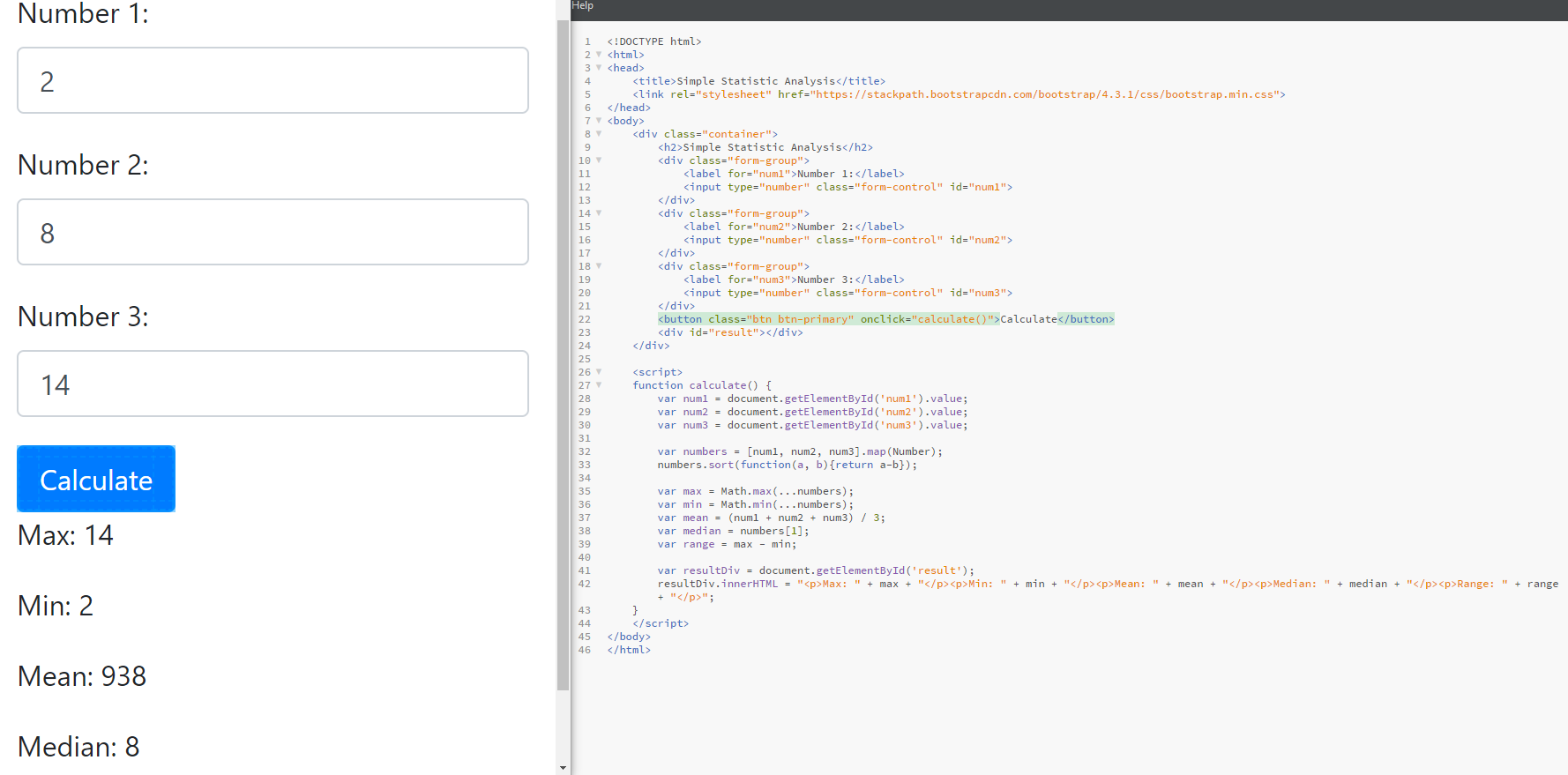This screenshot has height=775, width=1568.
Task: Click the 'var median' code on line 38
Action: (x=733, y=531)
